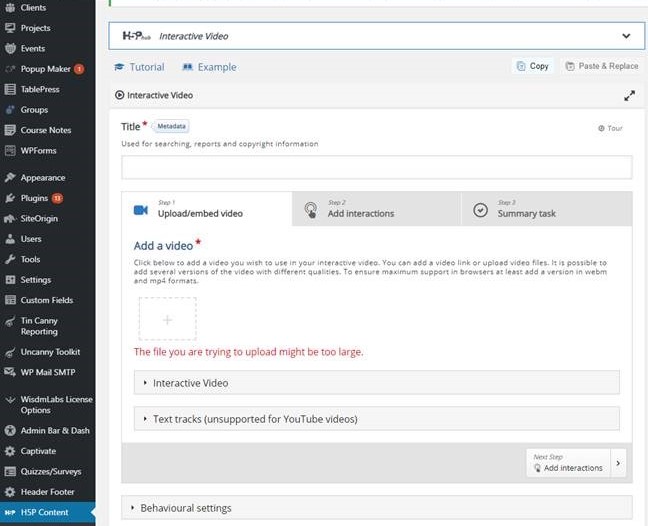Open H5P Content in the sidebar menu
The width and height of the screenshot is (648, 526).
coord(48,512)
